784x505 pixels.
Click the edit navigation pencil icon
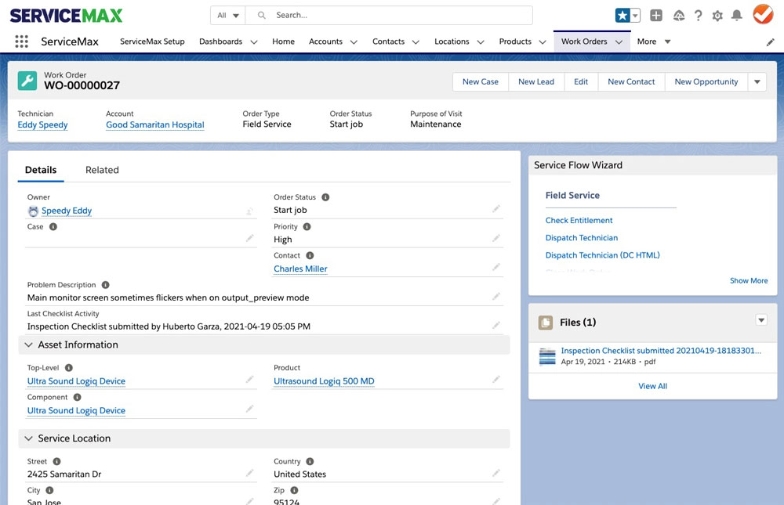pos(770,42)
